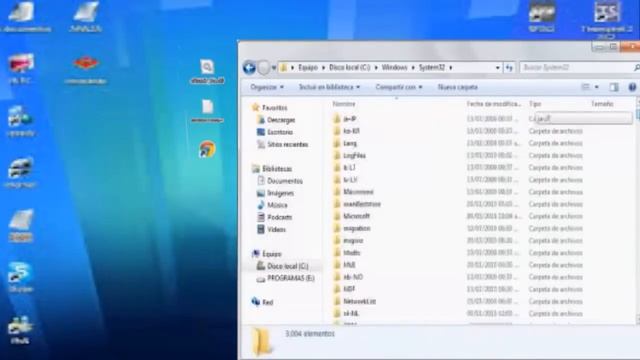
Task: Open the address bar history dropdown
Action: 498,67
